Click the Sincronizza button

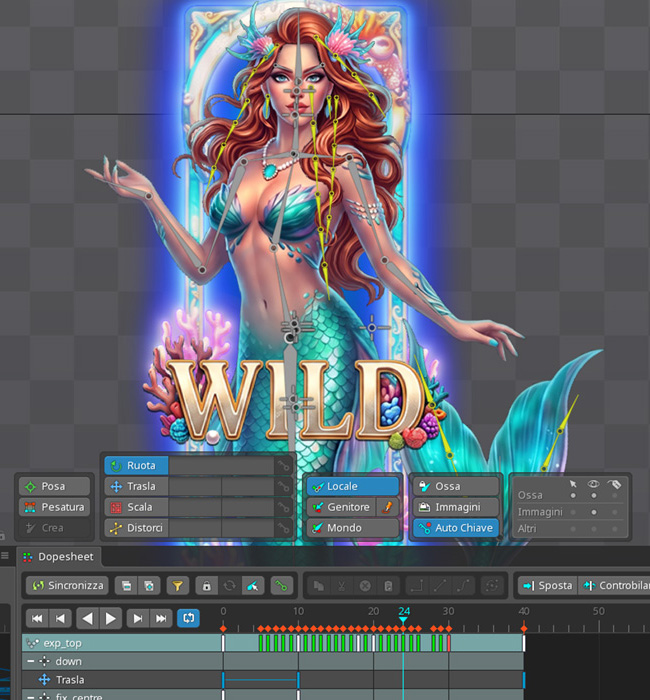(x=68, y=585)
